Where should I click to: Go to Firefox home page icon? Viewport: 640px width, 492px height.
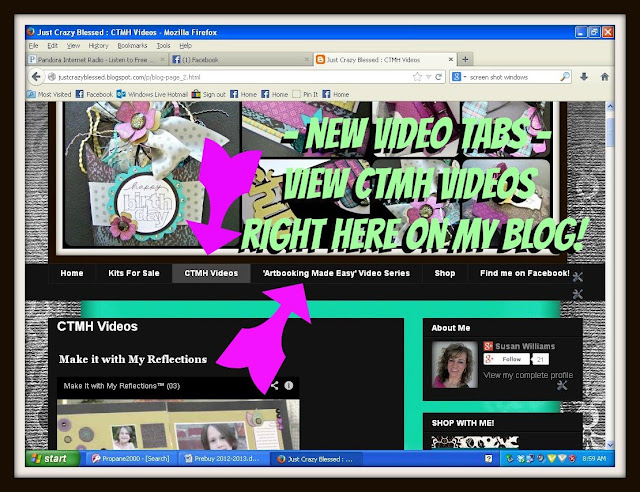[604, 77]
